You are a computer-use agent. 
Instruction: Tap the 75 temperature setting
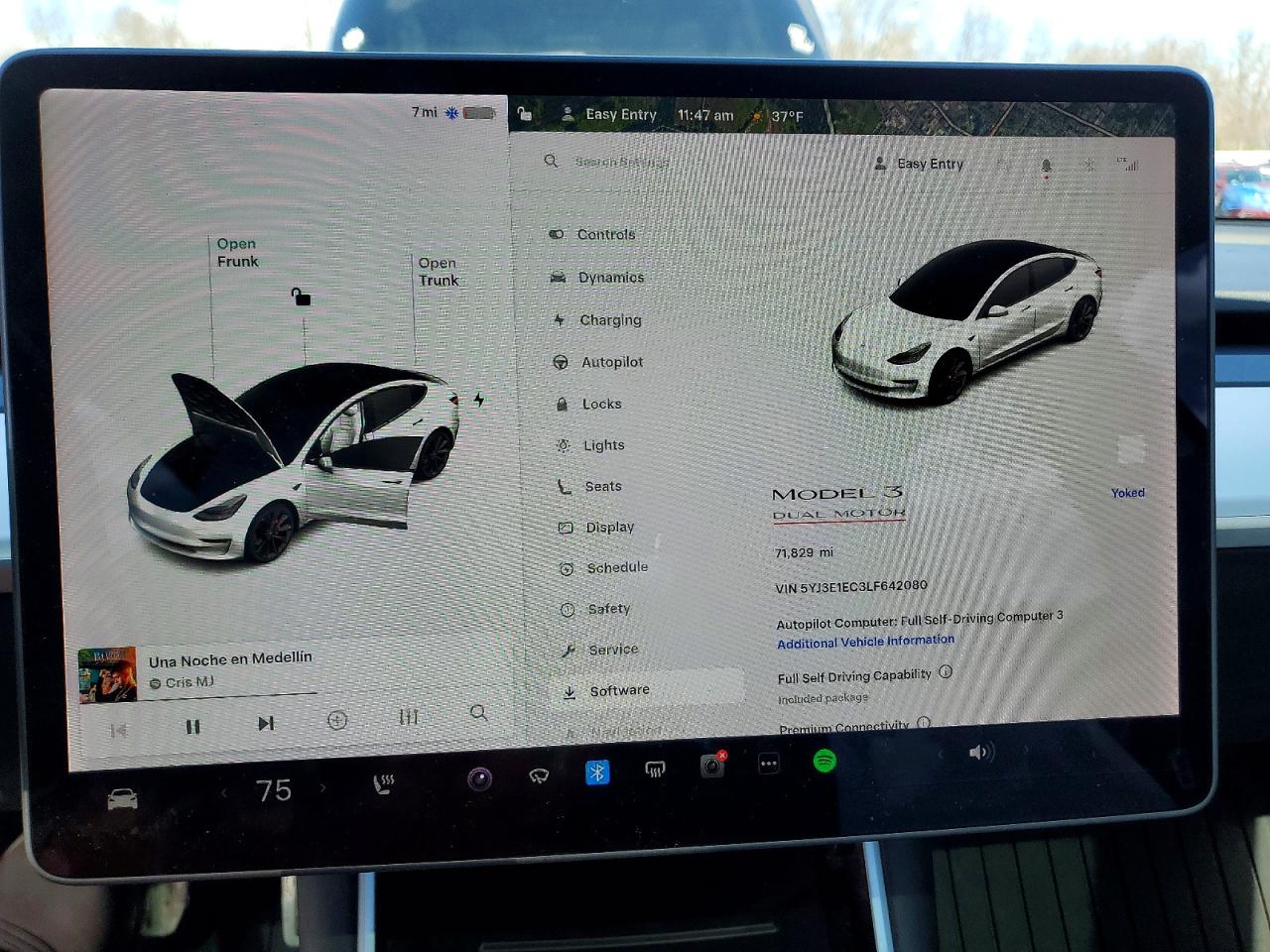274,790
